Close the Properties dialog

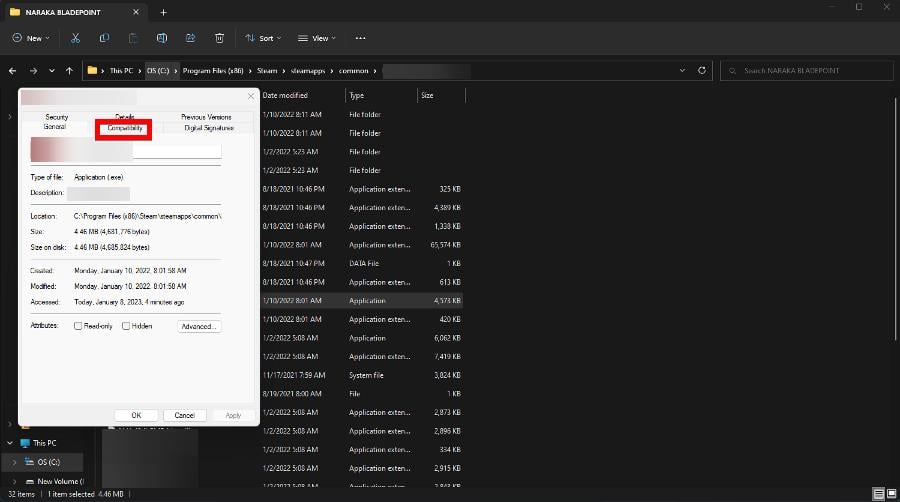click(x=251, y=96)
